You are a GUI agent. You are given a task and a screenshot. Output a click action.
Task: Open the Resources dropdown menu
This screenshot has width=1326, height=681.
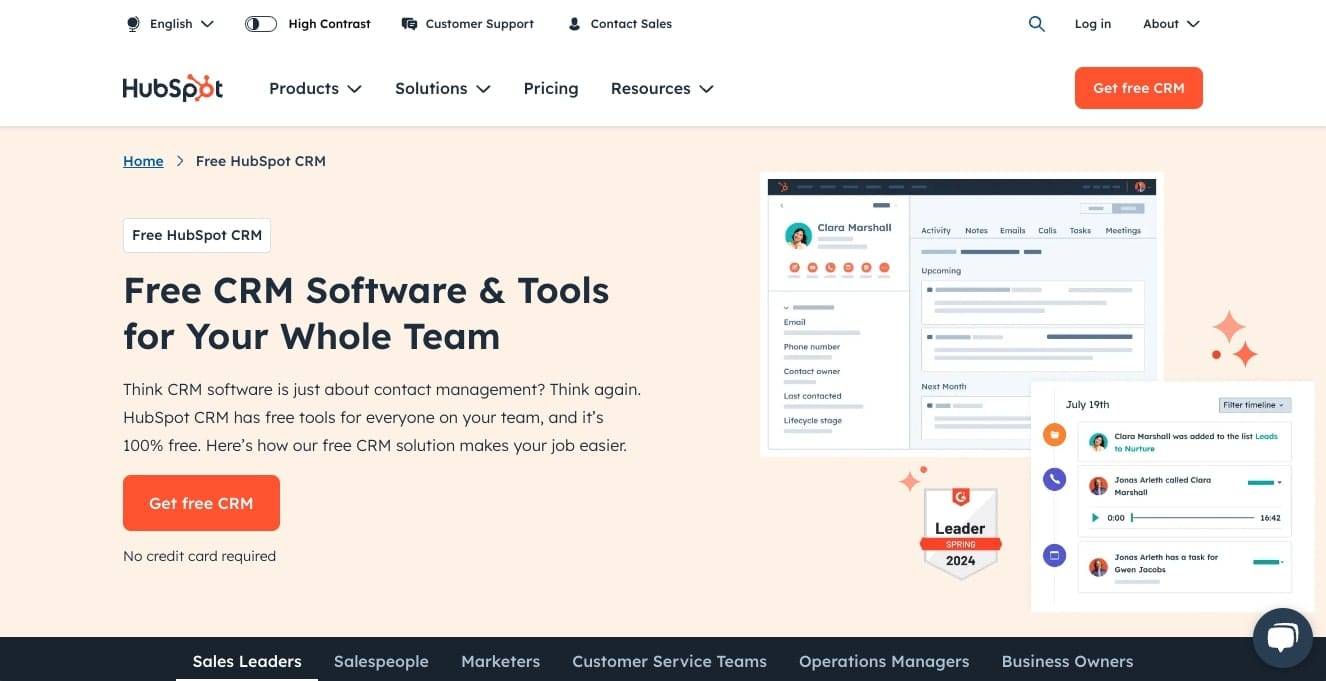(x=662, y=88)
